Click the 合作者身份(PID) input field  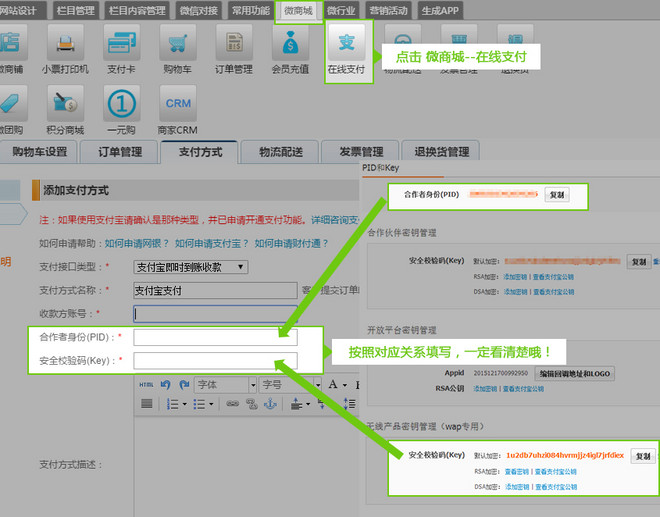click(x=215, y=337)
